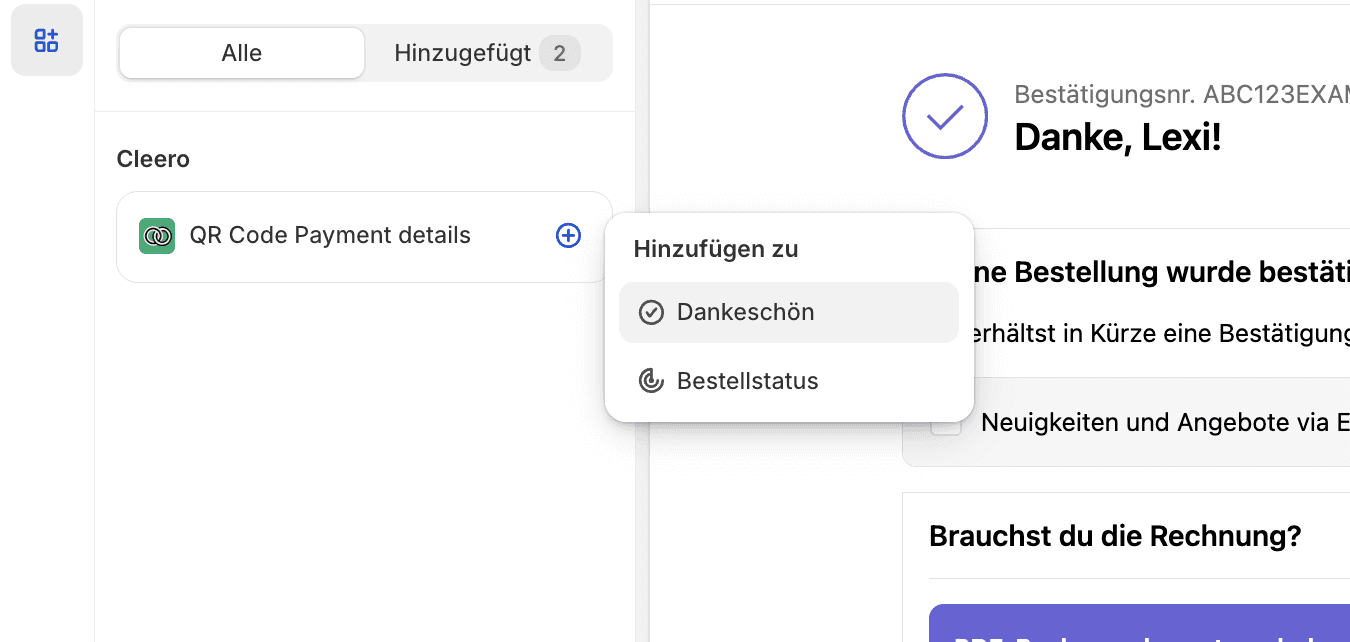Click the Danke, Lexi greeting text

pos(1118,137)
